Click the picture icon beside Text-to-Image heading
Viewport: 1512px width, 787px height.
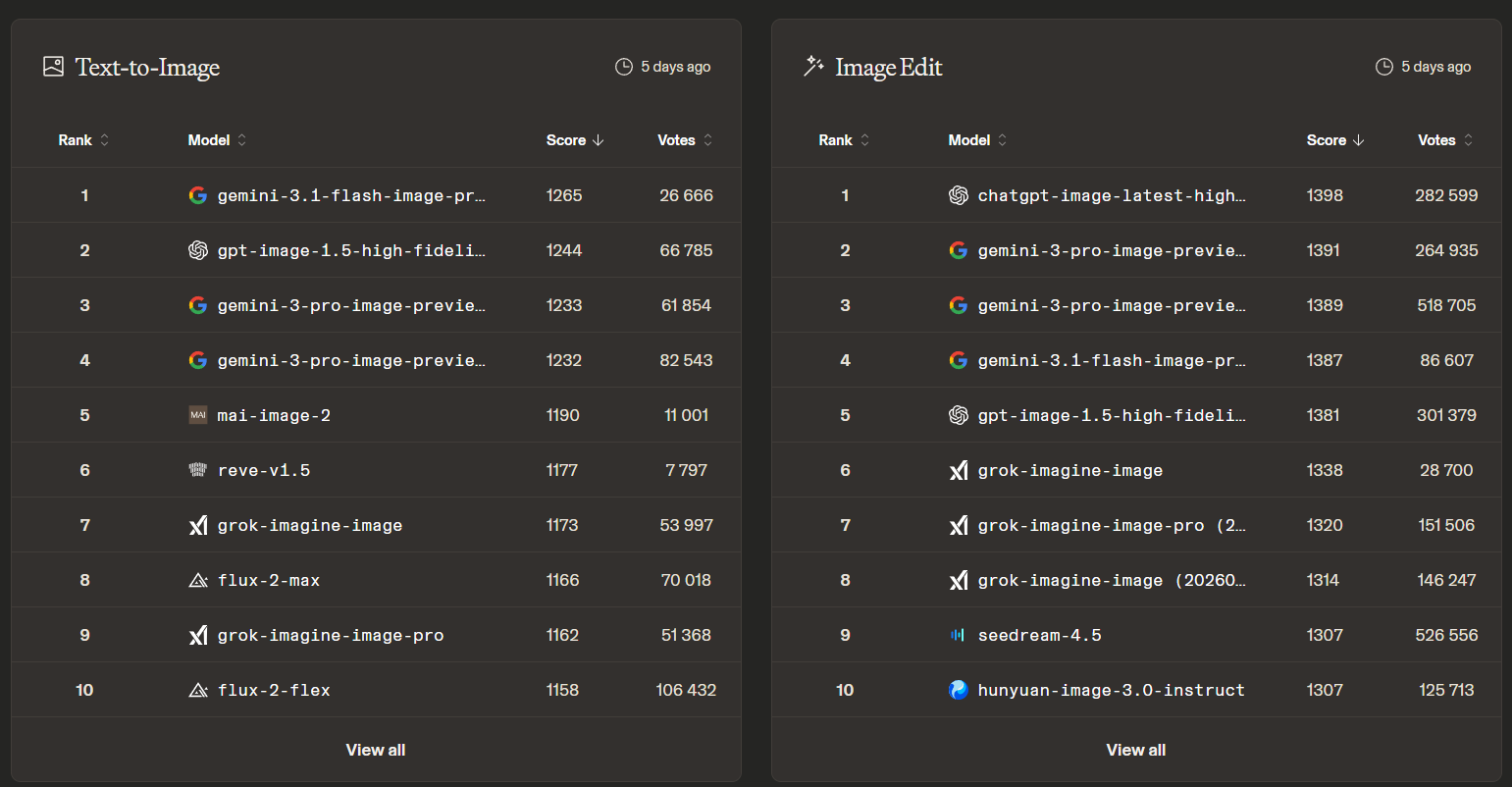[53, 67]
